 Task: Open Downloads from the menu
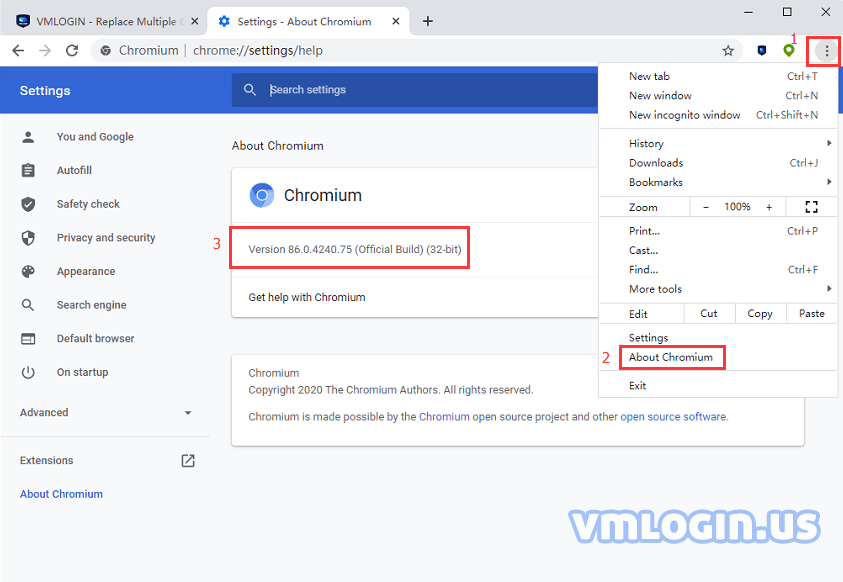pos(718,163)
